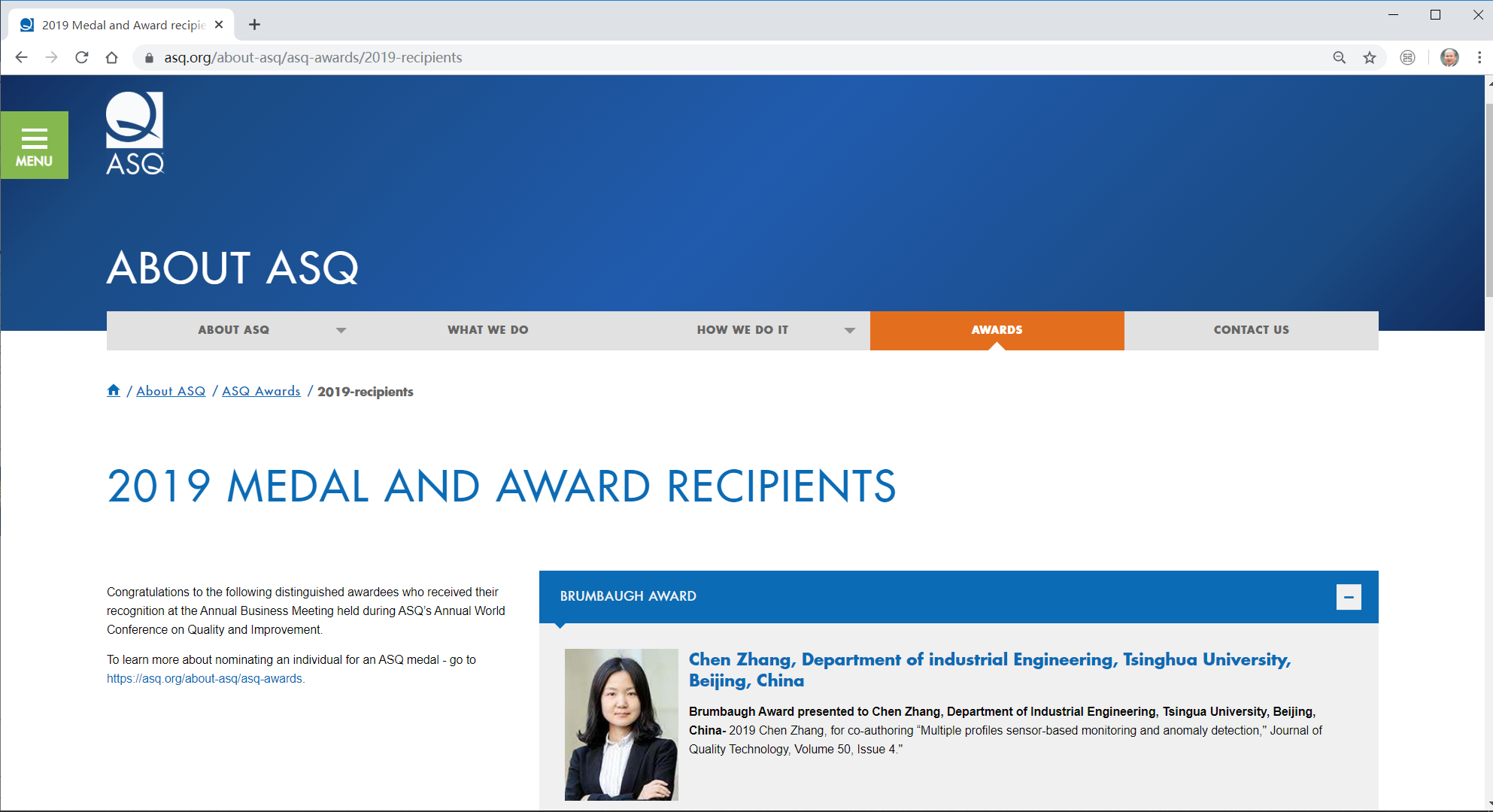This screenshot has height=812, width=1493.
Task: Open the Contact Us nav item
Action: point(1251,330)
